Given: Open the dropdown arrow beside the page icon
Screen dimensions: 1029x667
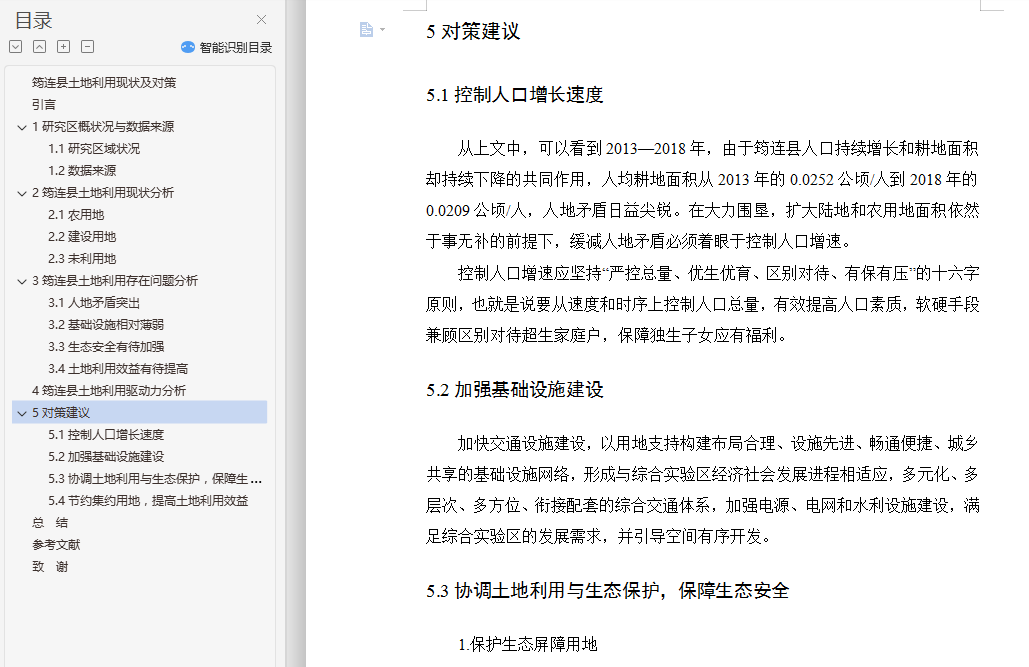Looking at the screenshot, I should [383, 30].
